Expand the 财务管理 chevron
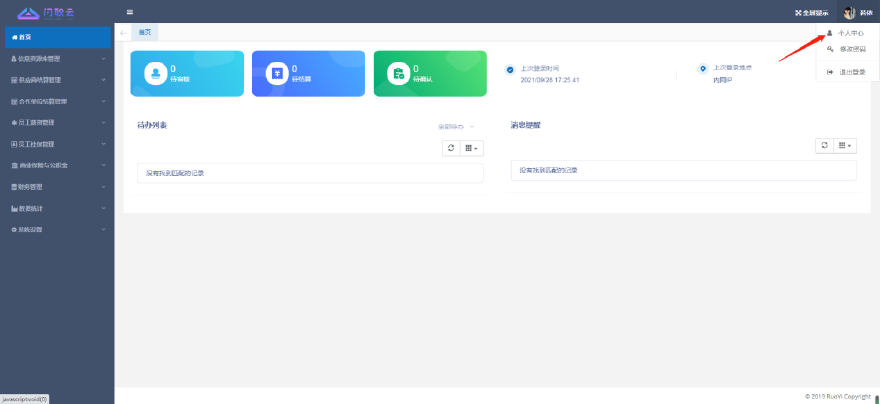 pos(103,187)
